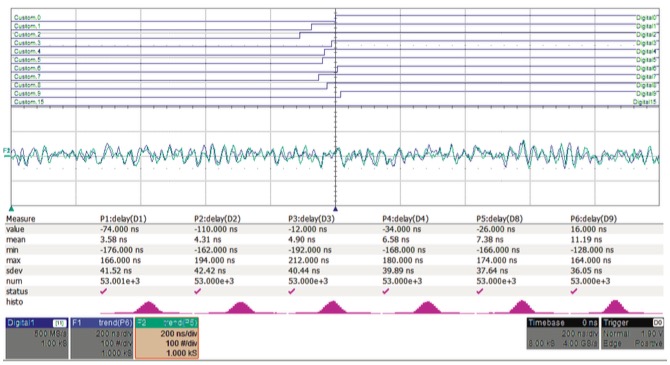Viewport: 670px width, 365px height.
Task: Click the Custom.0 digital line label
Action: (x=27, y=18)
